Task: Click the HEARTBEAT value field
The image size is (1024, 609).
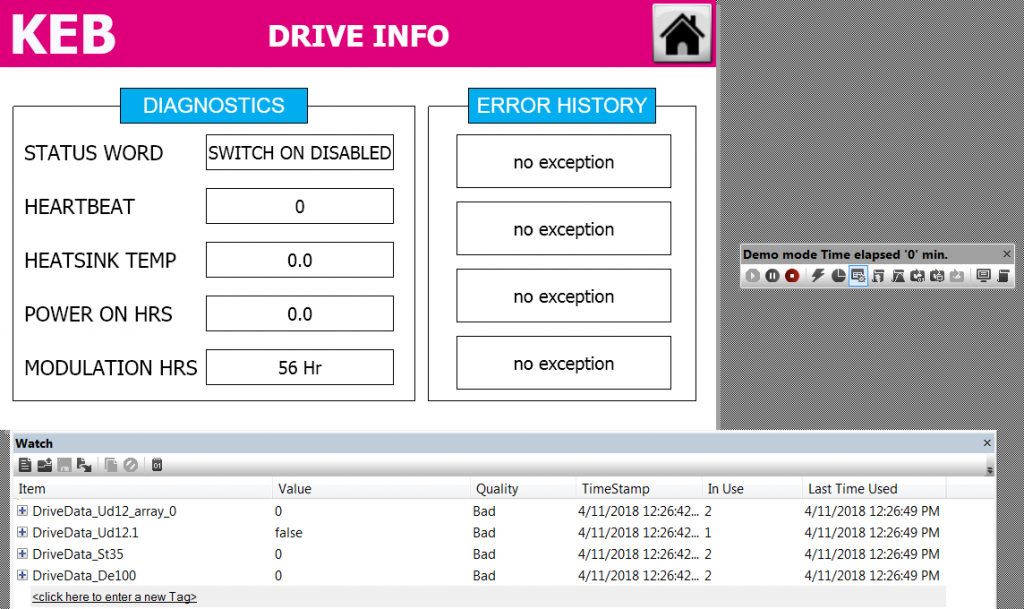Action: [300, 206]
